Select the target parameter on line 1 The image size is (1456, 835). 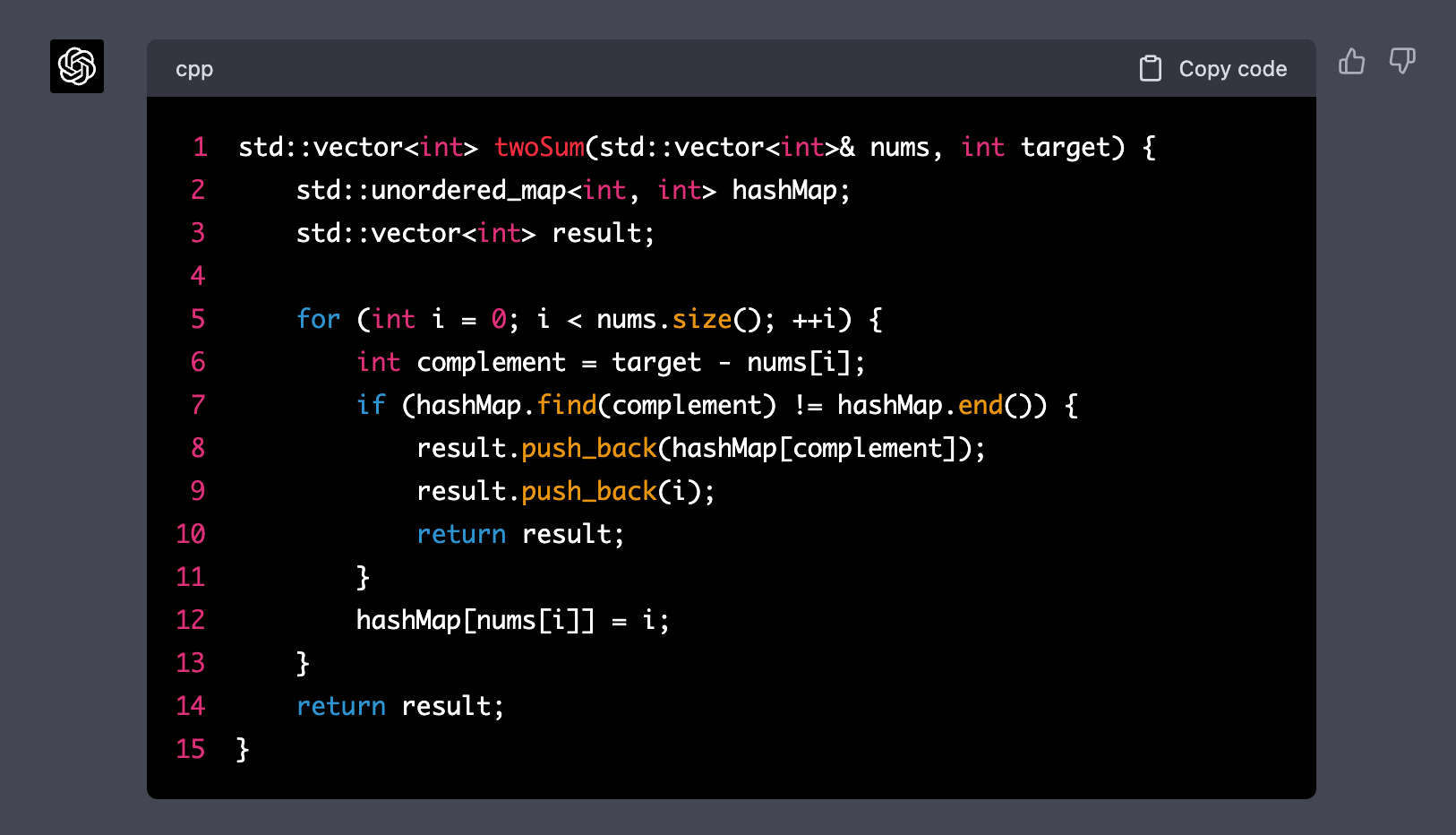pyautogui.click(x=1066, y=147)
